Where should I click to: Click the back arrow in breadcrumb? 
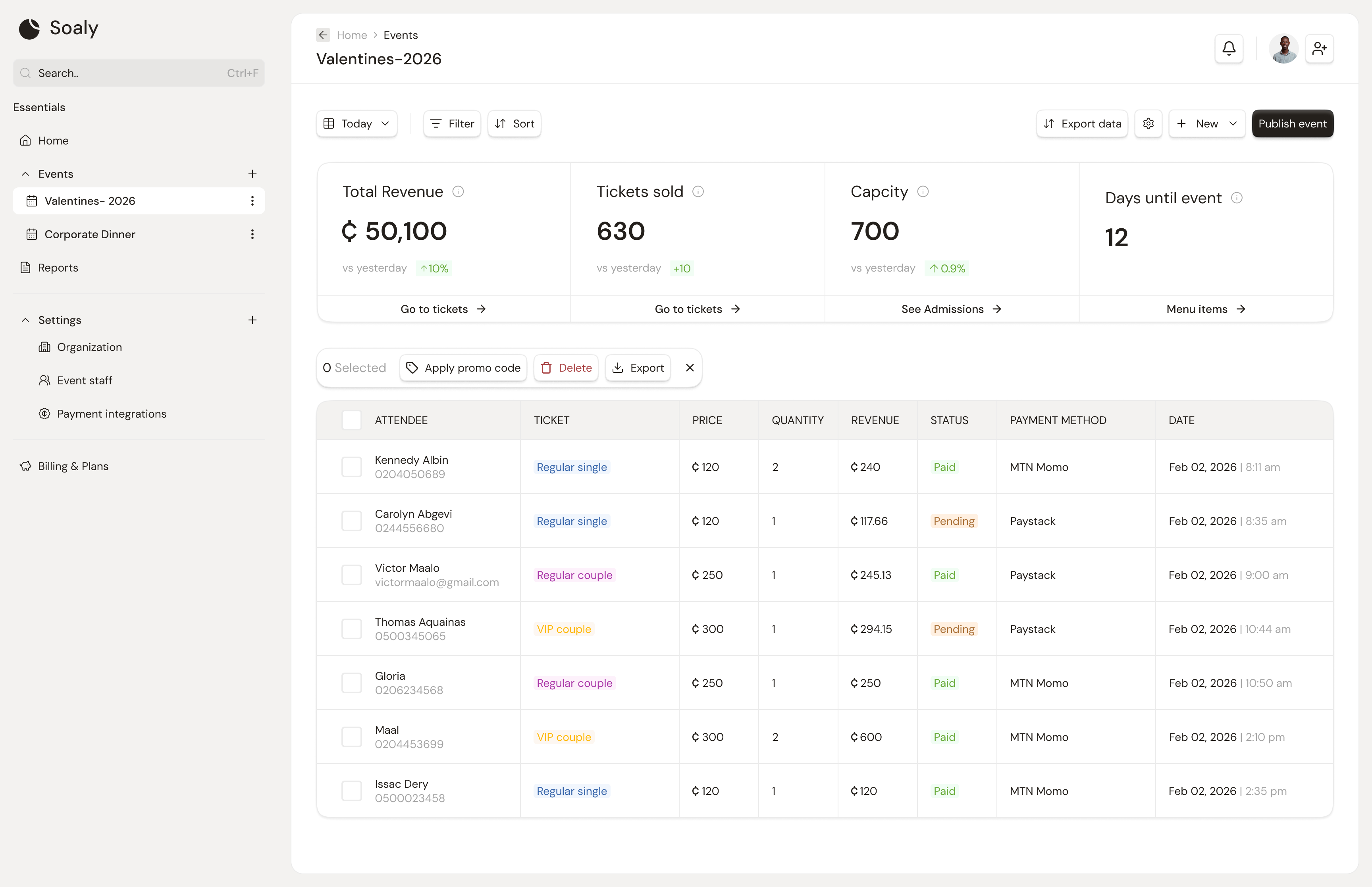click(323, 35)
